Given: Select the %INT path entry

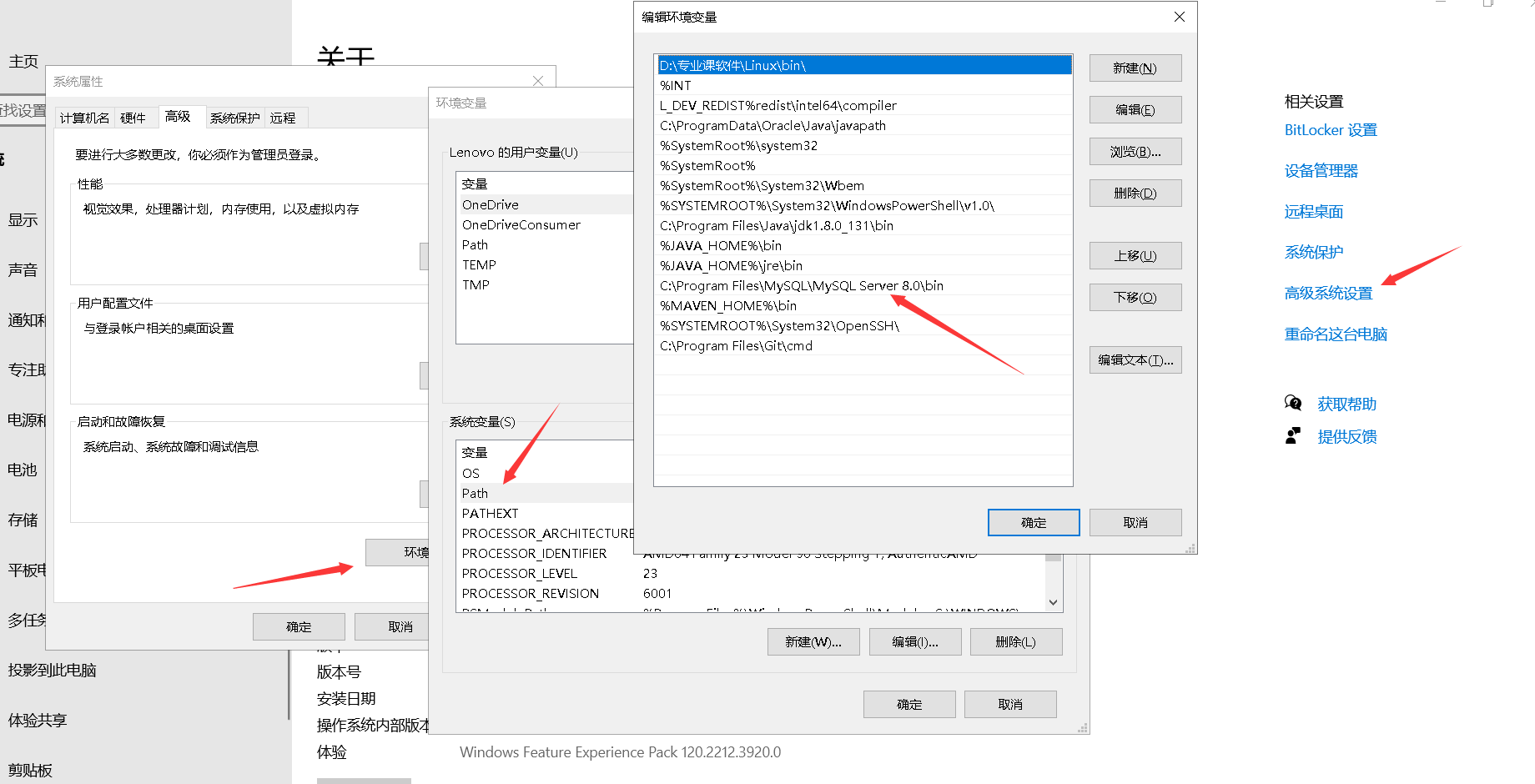Looking at the screenshot, I should coord(863,85).
